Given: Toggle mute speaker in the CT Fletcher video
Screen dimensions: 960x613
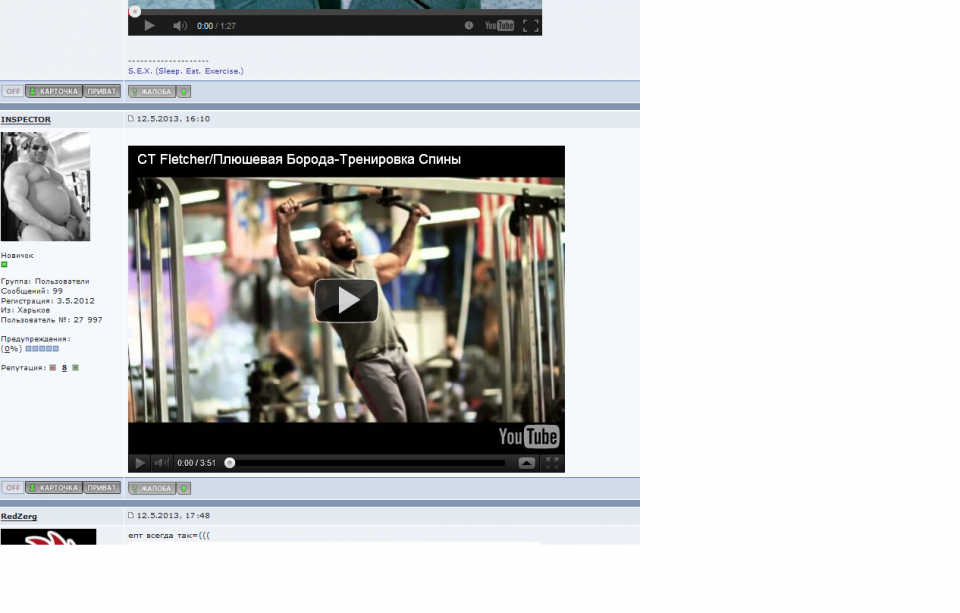Looking at the screenshot, I should [x=161, y=463].
